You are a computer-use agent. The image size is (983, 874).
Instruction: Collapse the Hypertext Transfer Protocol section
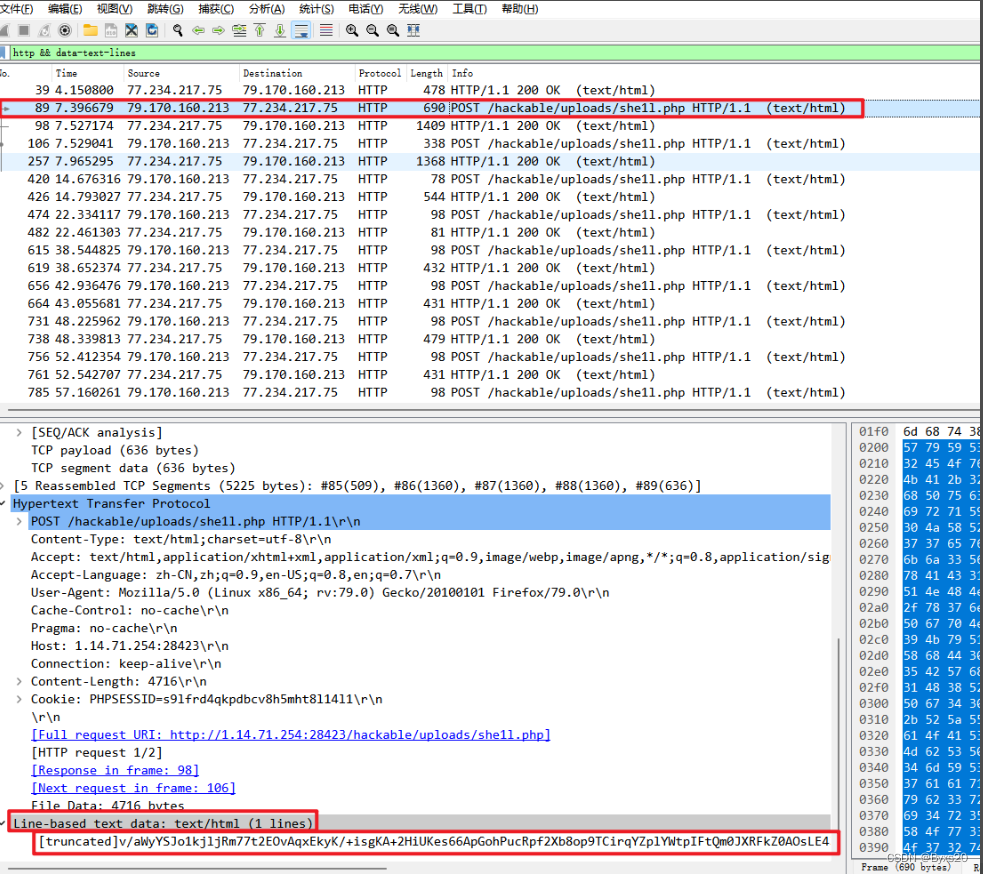pos(9,503)
